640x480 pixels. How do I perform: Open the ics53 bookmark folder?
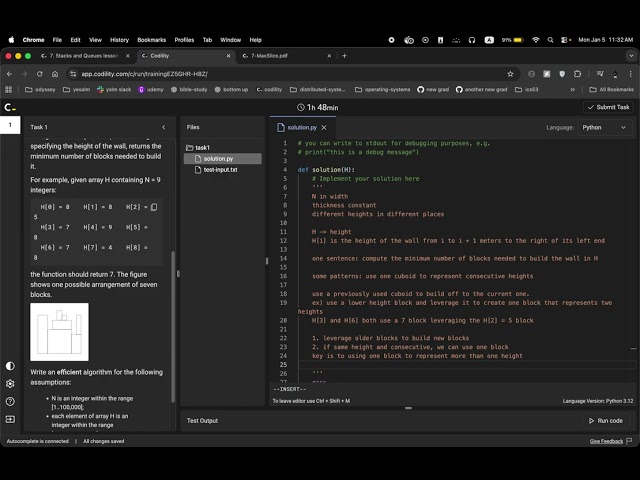click(527, 89)
